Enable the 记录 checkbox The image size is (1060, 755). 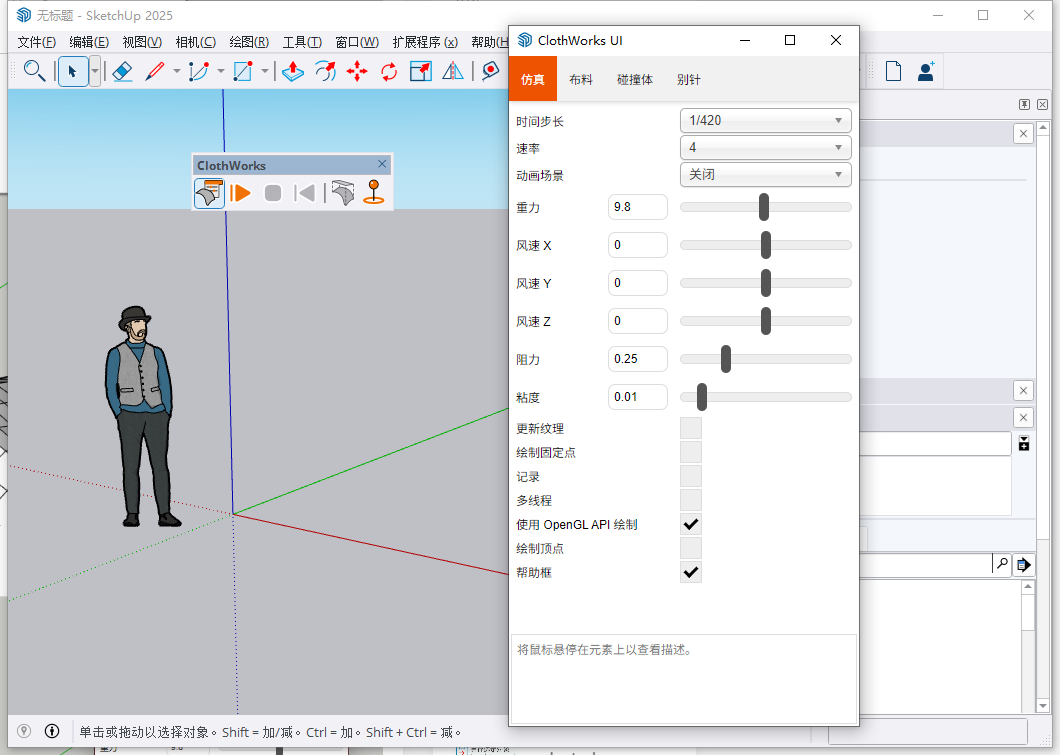click(691, 476)
